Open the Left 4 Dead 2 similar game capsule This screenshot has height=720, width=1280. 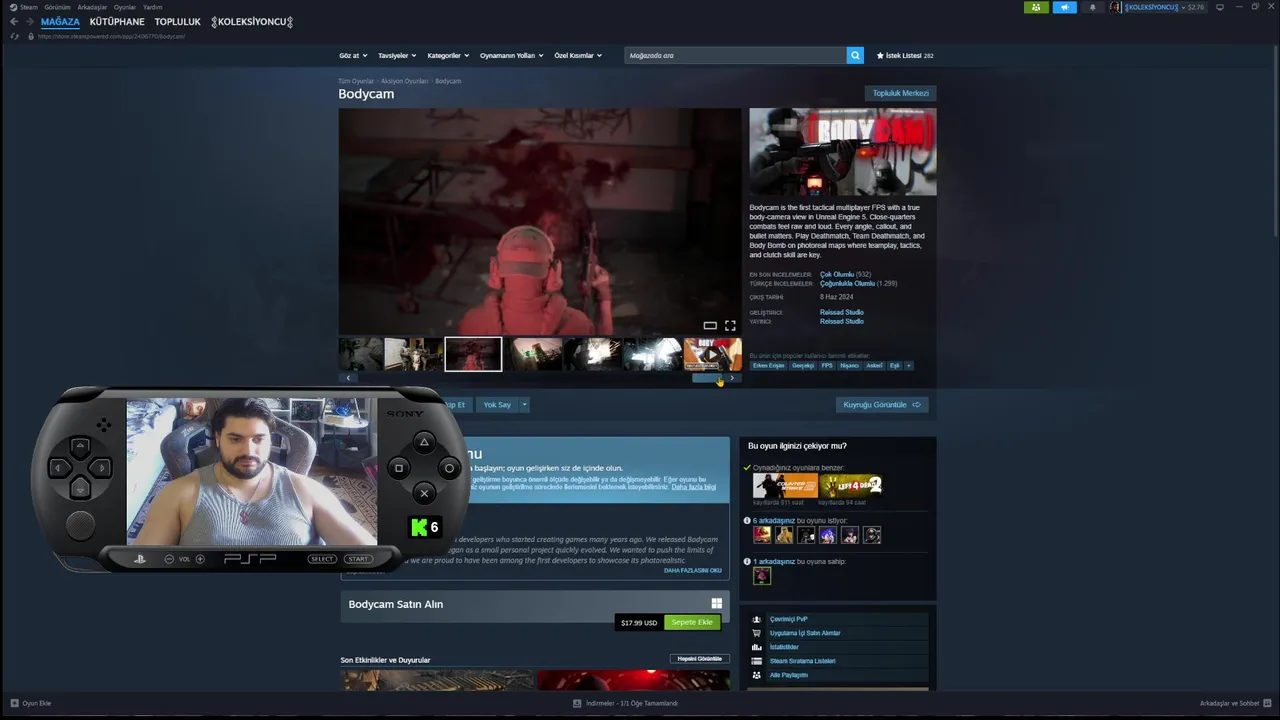pos(850,486)
